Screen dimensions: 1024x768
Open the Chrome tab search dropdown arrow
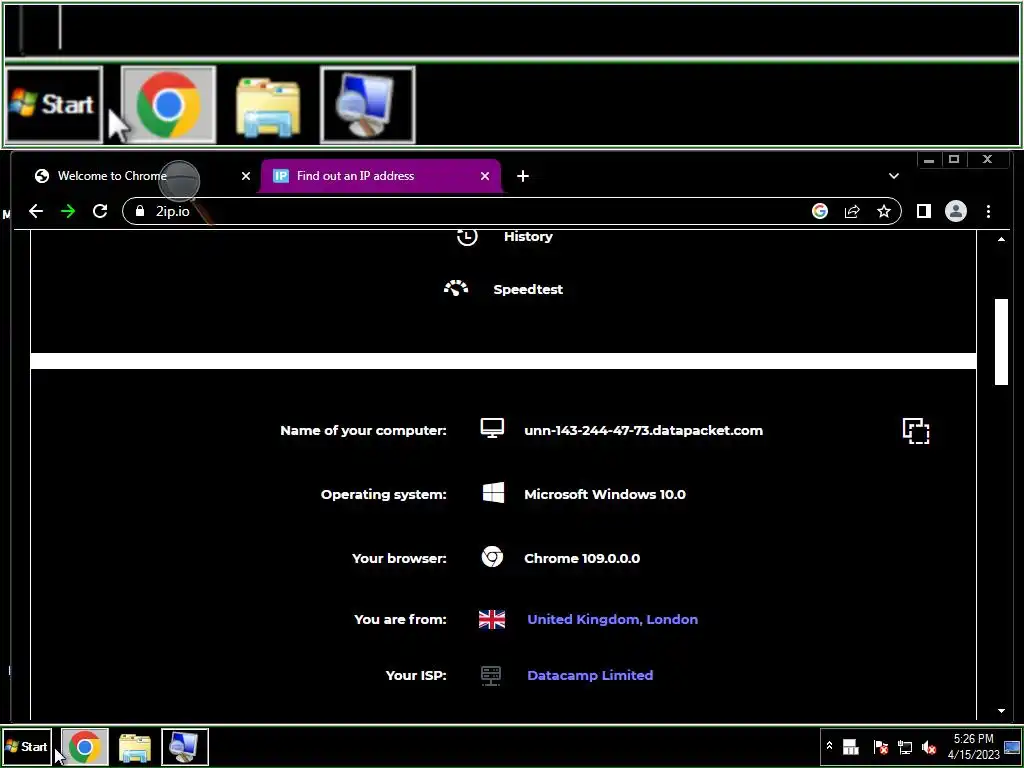coord(893,176)
